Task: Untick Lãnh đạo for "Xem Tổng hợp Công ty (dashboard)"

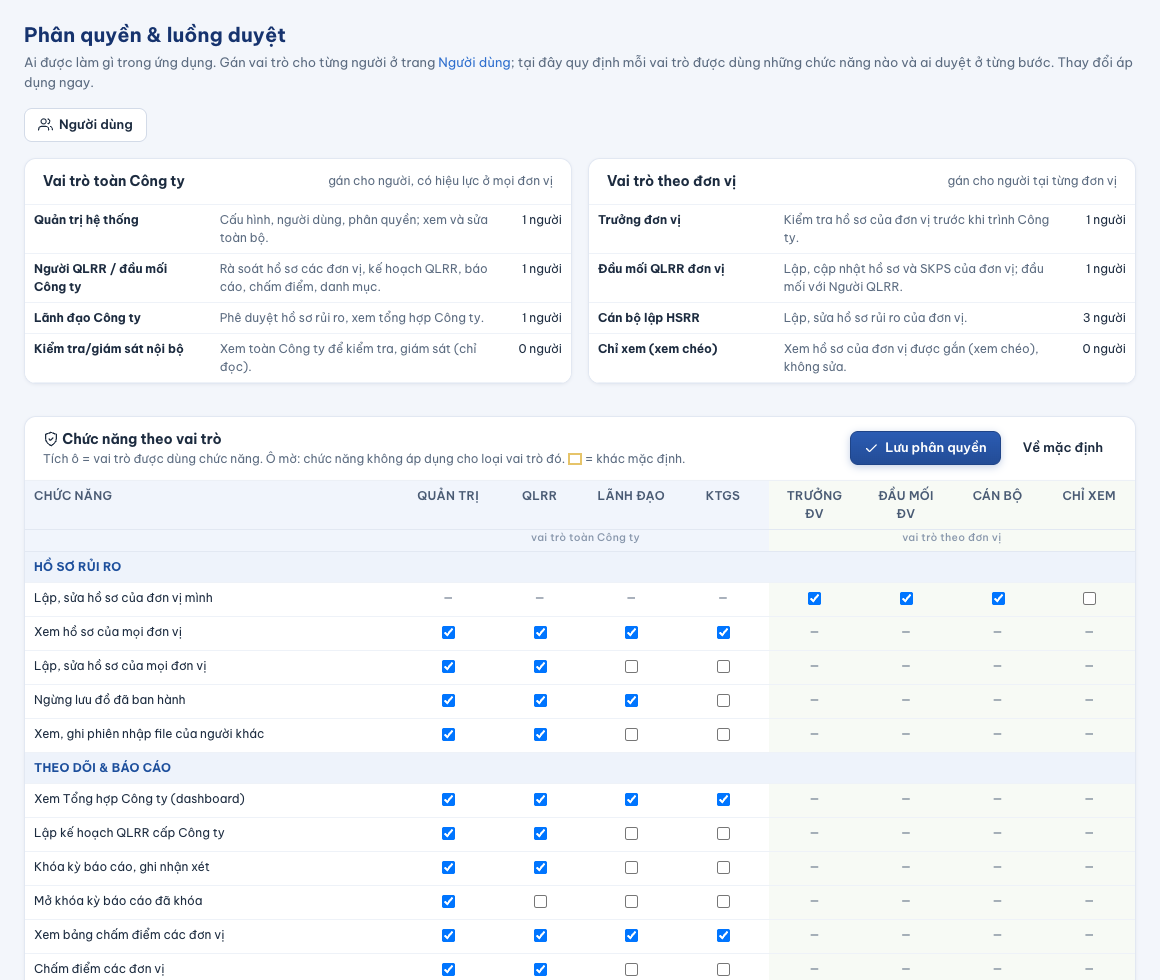Action: tap(631, 800)
